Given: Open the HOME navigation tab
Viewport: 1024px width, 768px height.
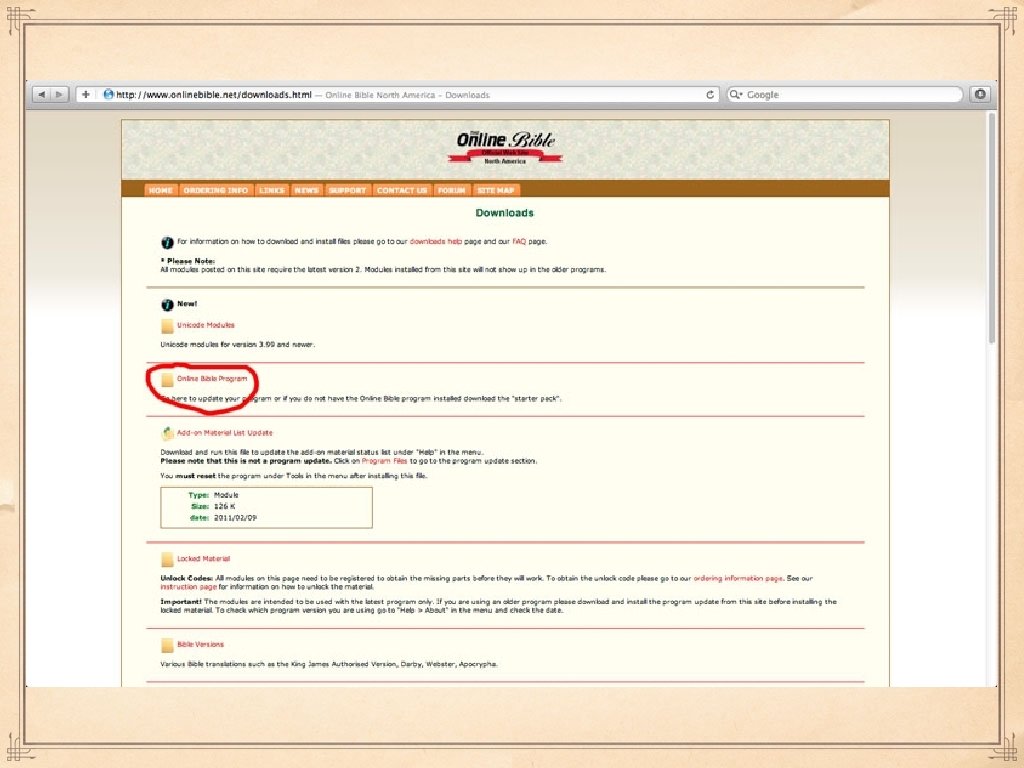Looking at the screenshot, I should (161, 190).
